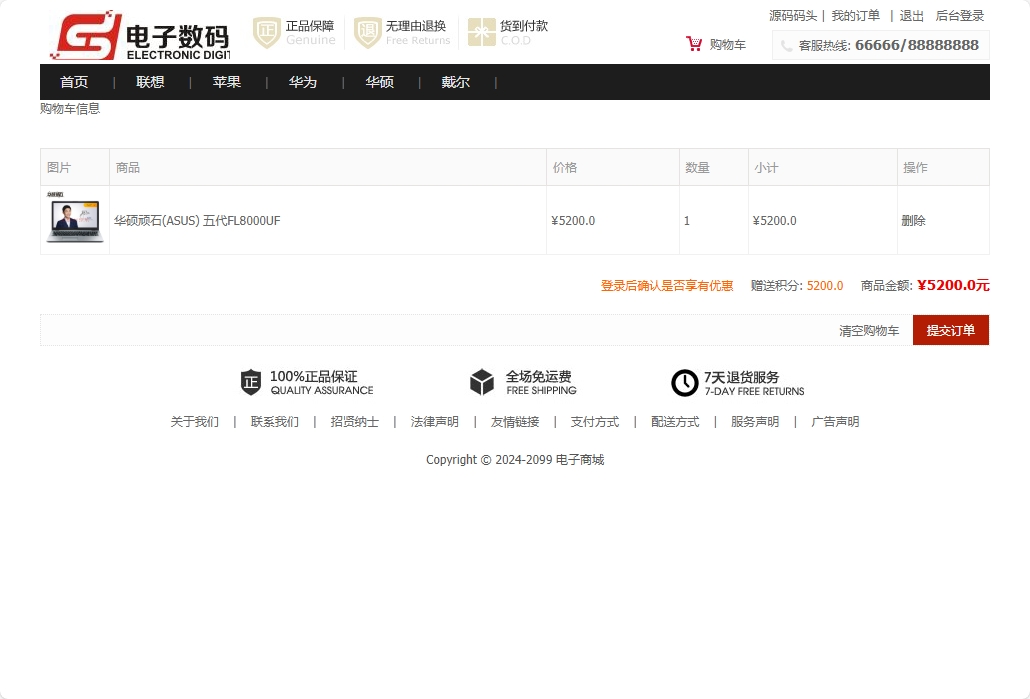The height and width of the screenshot is (699, 1030).
Task: Click the 7-day returns clock icon
Action: point(684,383)
